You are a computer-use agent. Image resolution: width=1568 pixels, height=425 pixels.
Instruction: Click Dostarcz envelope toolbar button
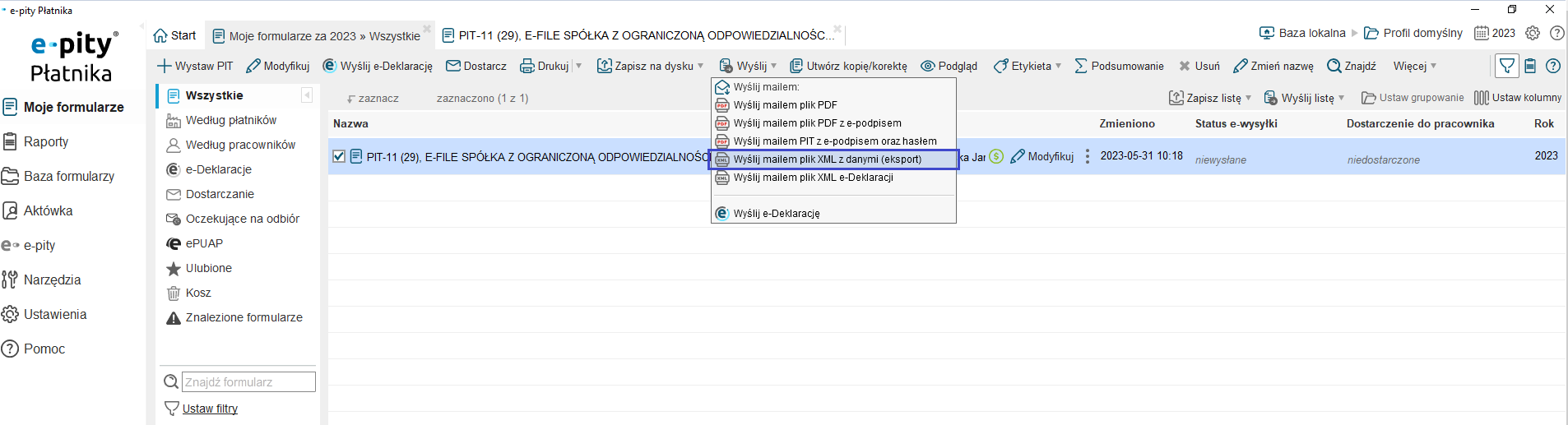[x=476, y=66]
